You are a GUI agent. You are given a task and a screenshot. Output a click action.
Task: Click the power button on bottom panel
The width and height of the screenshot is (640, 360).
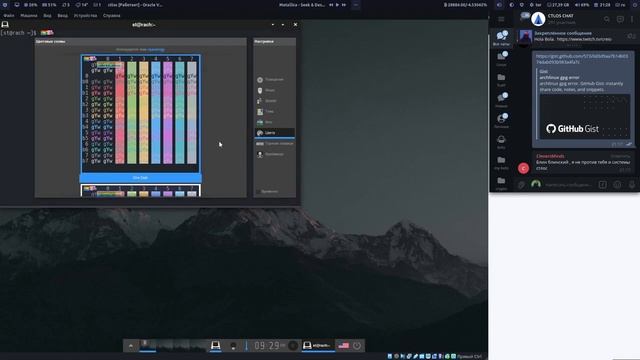tap(357, 346)
